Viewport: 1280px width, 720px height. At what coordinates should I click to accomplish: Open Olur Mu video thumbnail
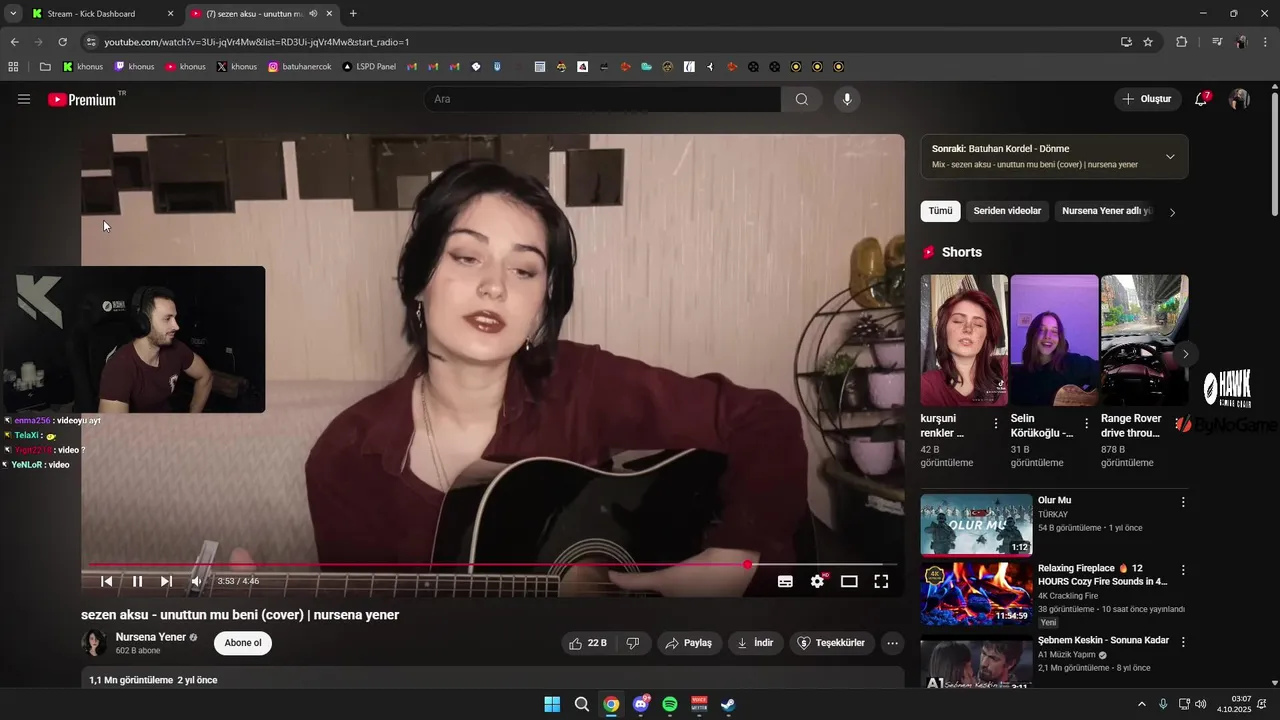pyautogui.click(x=976, y=524)
